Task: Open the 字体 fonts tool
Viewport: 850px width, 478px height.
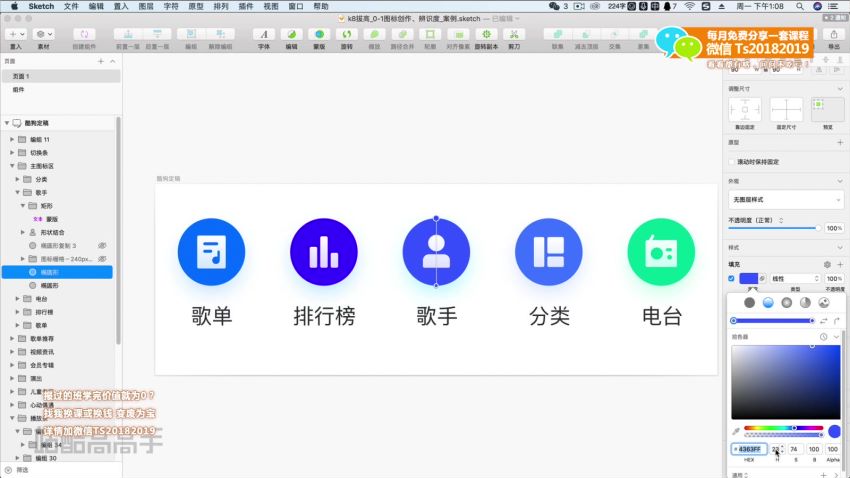Action: (x=264, y=34)
